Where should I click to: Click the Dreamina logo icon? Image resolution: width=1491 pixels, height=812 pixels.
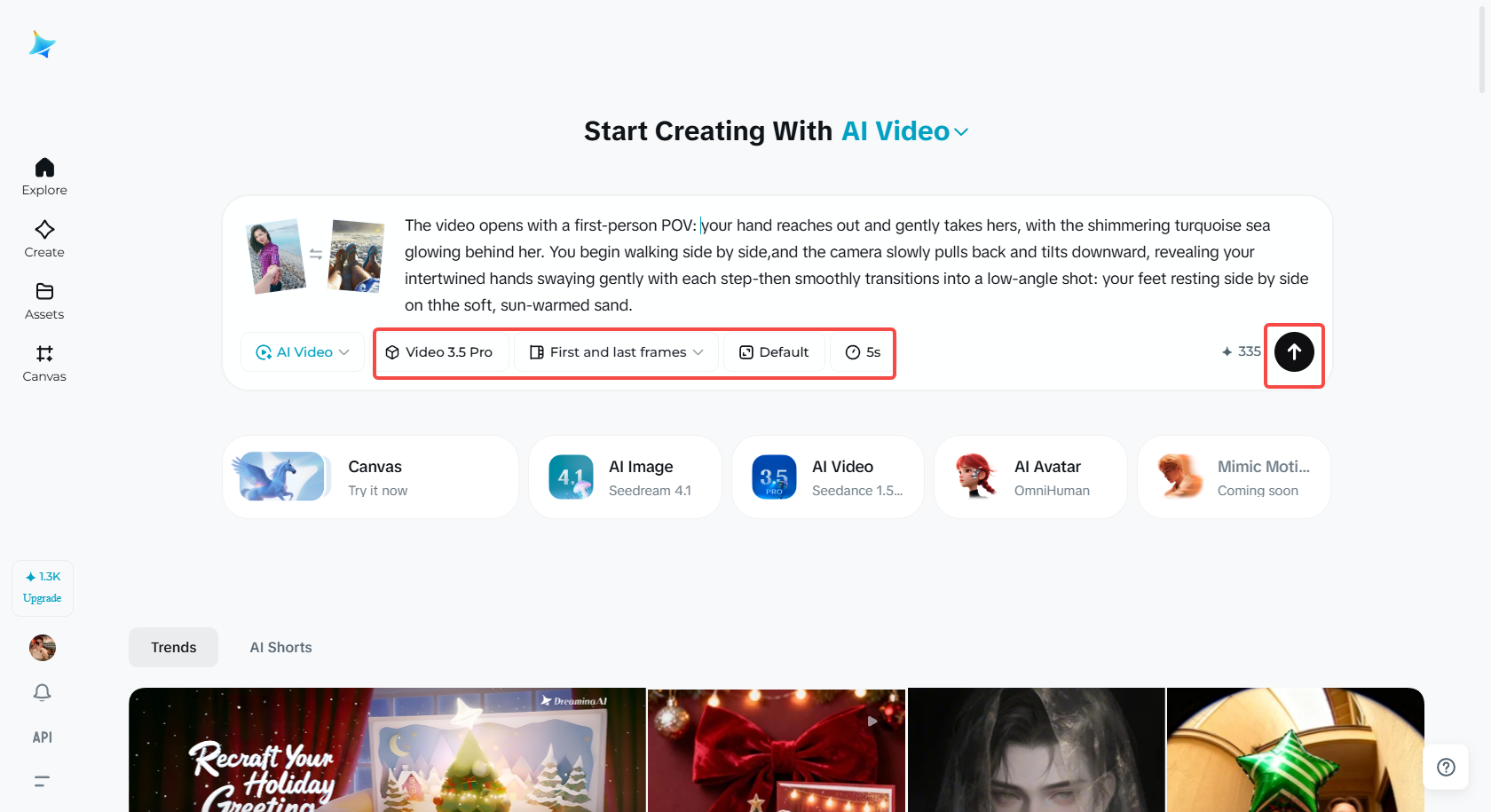pos(43,44)
